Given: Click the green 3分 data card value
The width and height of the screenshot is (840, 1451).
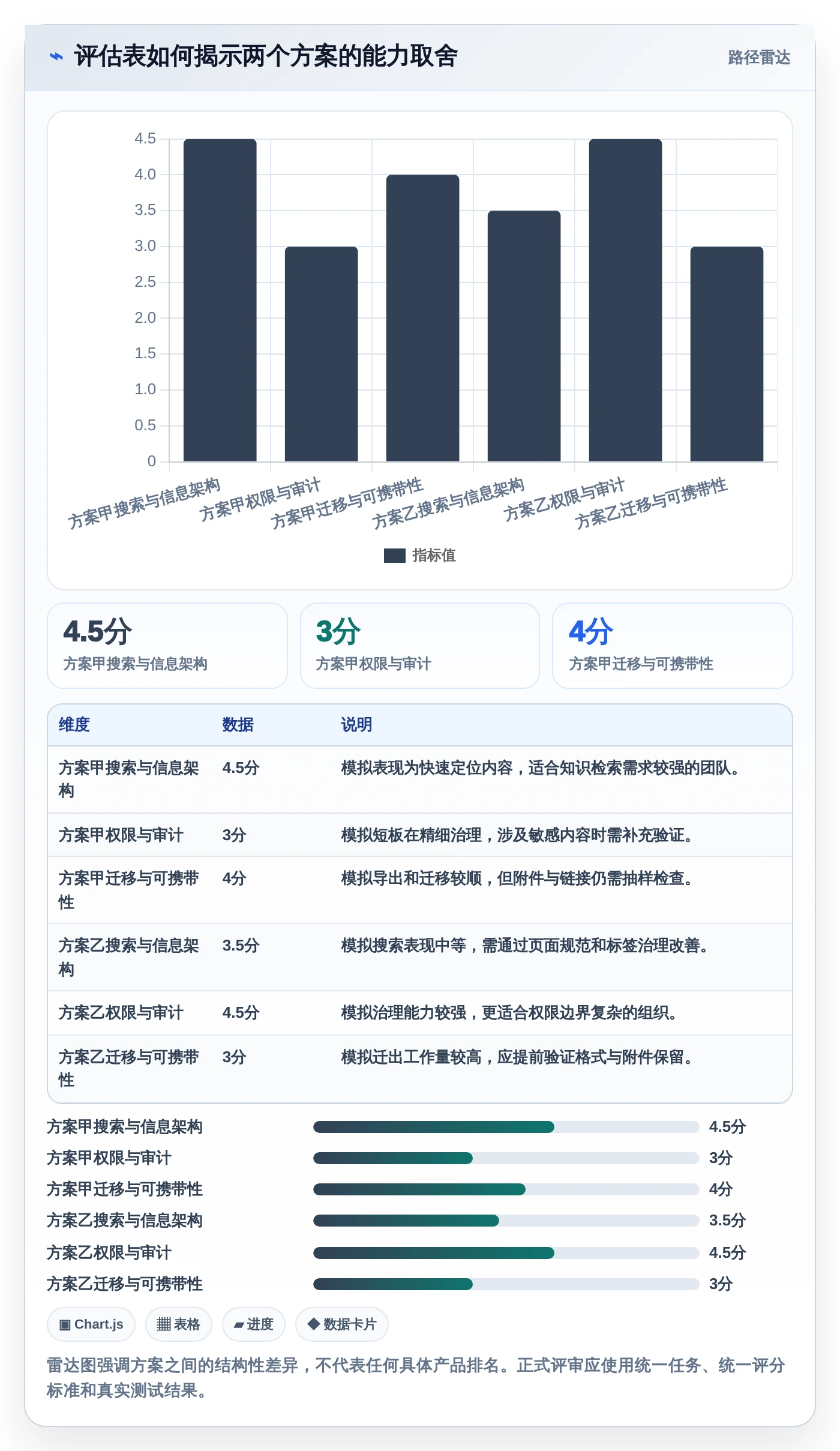Looking at the screenshot, I should coord(338,631).
